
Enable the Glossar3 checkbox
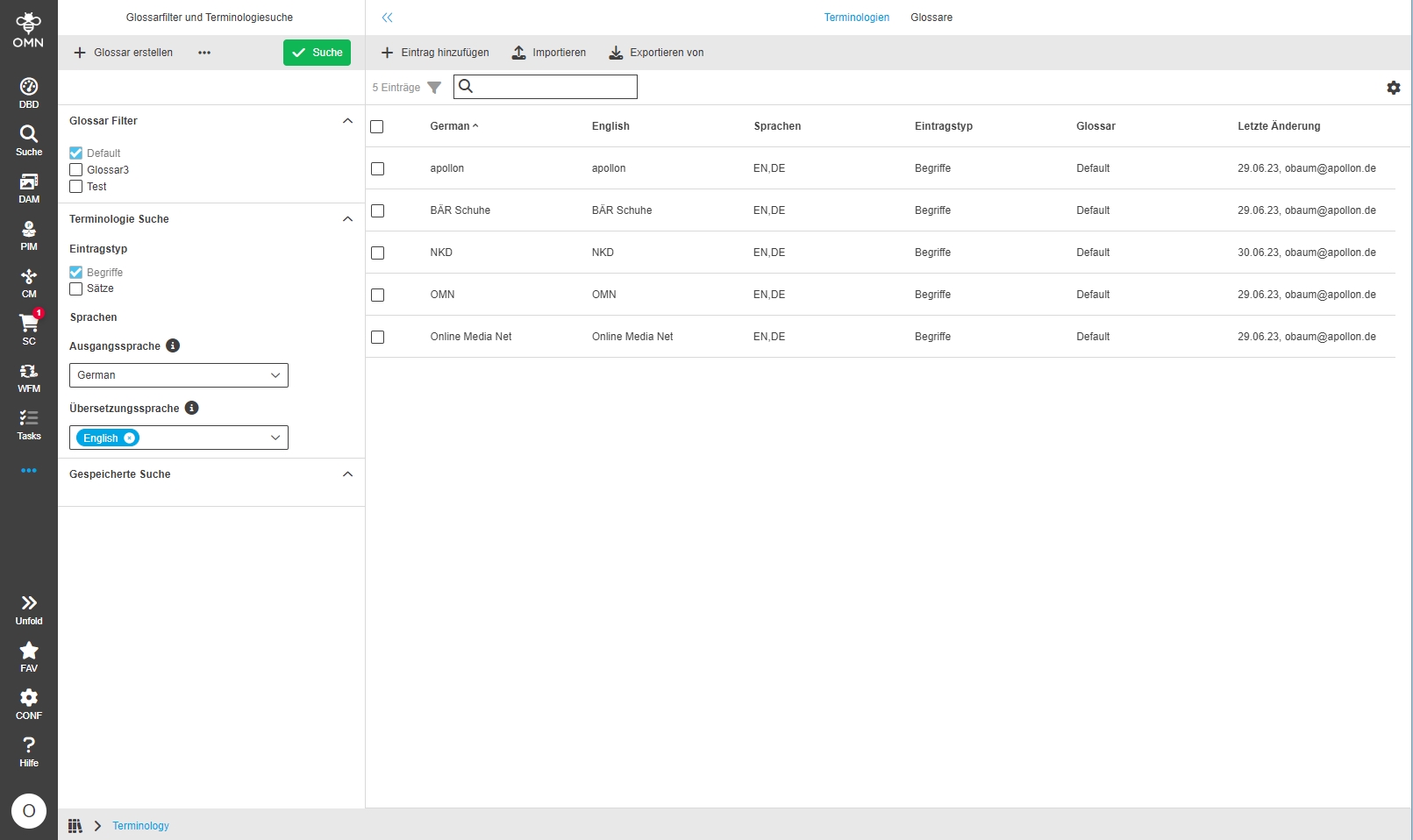76,170
